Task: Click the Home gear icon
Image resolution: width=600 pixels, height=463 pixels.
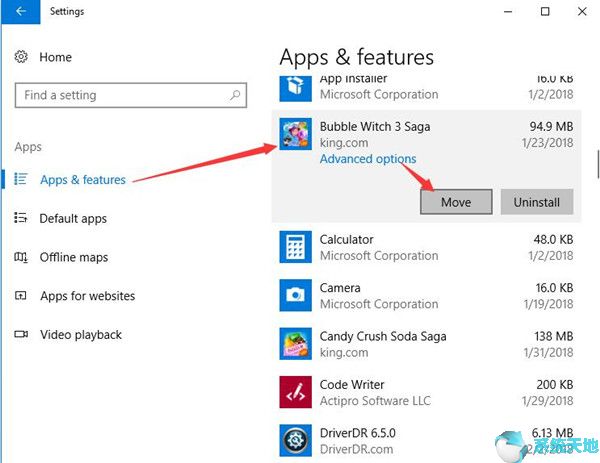Action: point(22,57)
